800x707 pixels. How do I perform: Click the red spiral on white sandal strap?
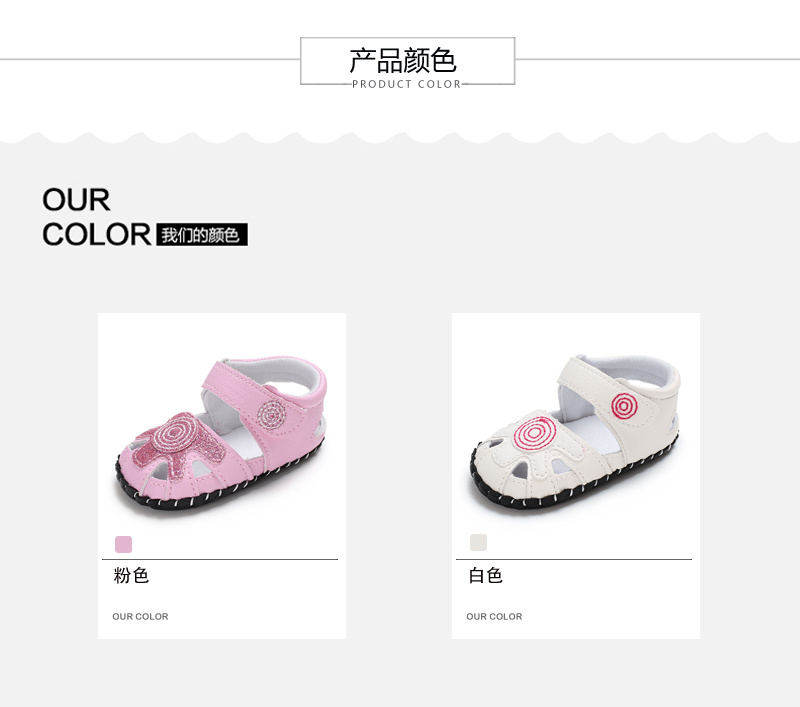click(624, 406)
